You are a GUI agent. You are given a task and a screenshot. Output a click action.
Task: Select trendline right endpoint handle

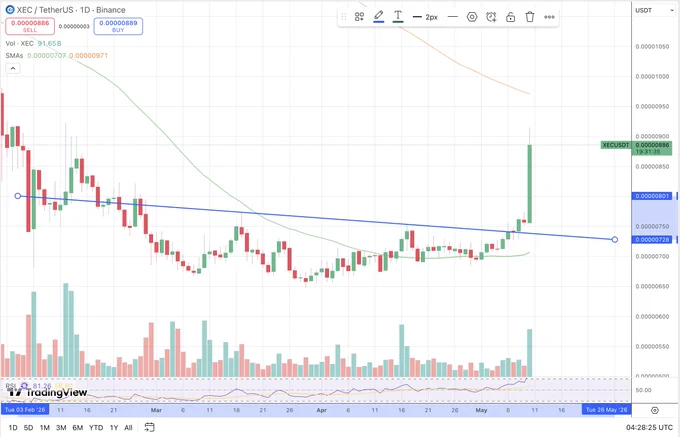point(615,239)
